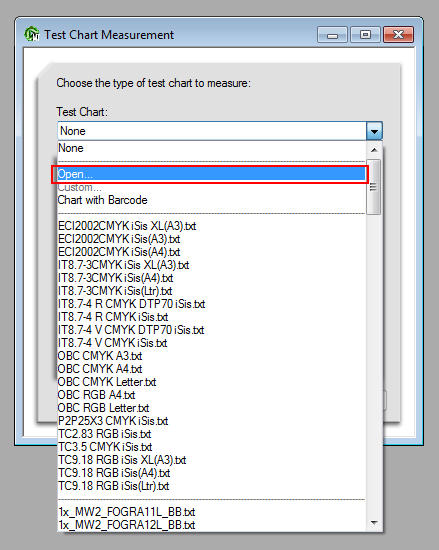Click the dropdown list scroll up arrow
439x550 pixels.
pos(374,150)
